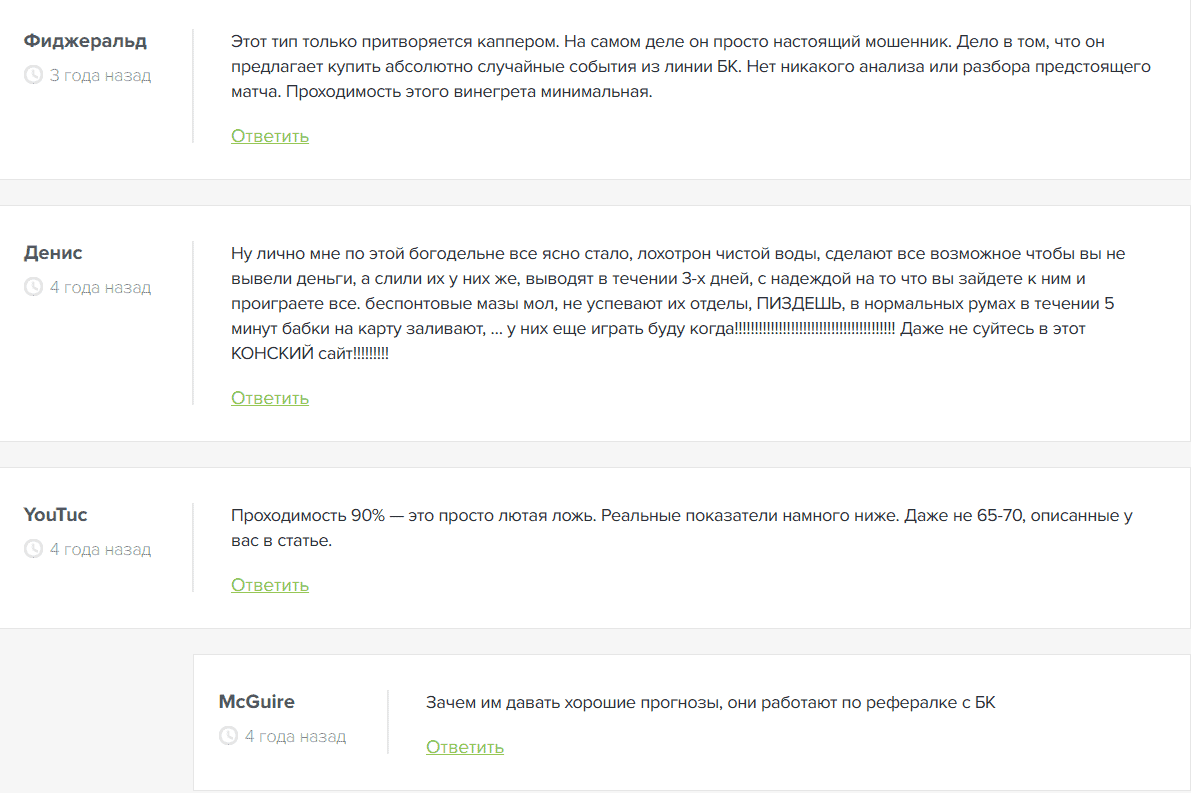
Task: Reply to Фиджеральд's comment
Action: coord(270,136)
